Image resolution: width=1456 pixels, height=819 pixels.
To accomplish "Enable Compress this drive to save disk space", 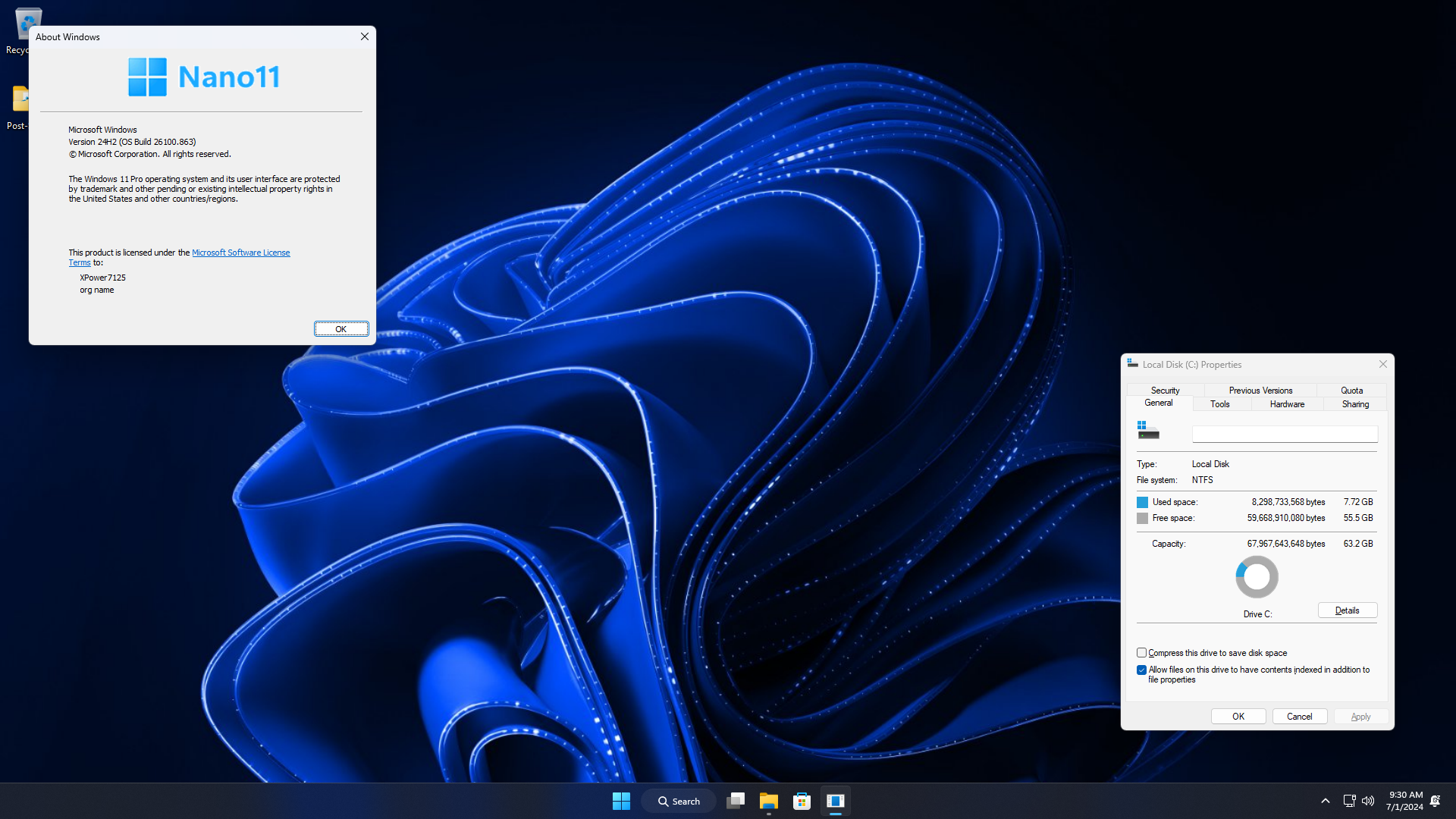I will 1141,652.
